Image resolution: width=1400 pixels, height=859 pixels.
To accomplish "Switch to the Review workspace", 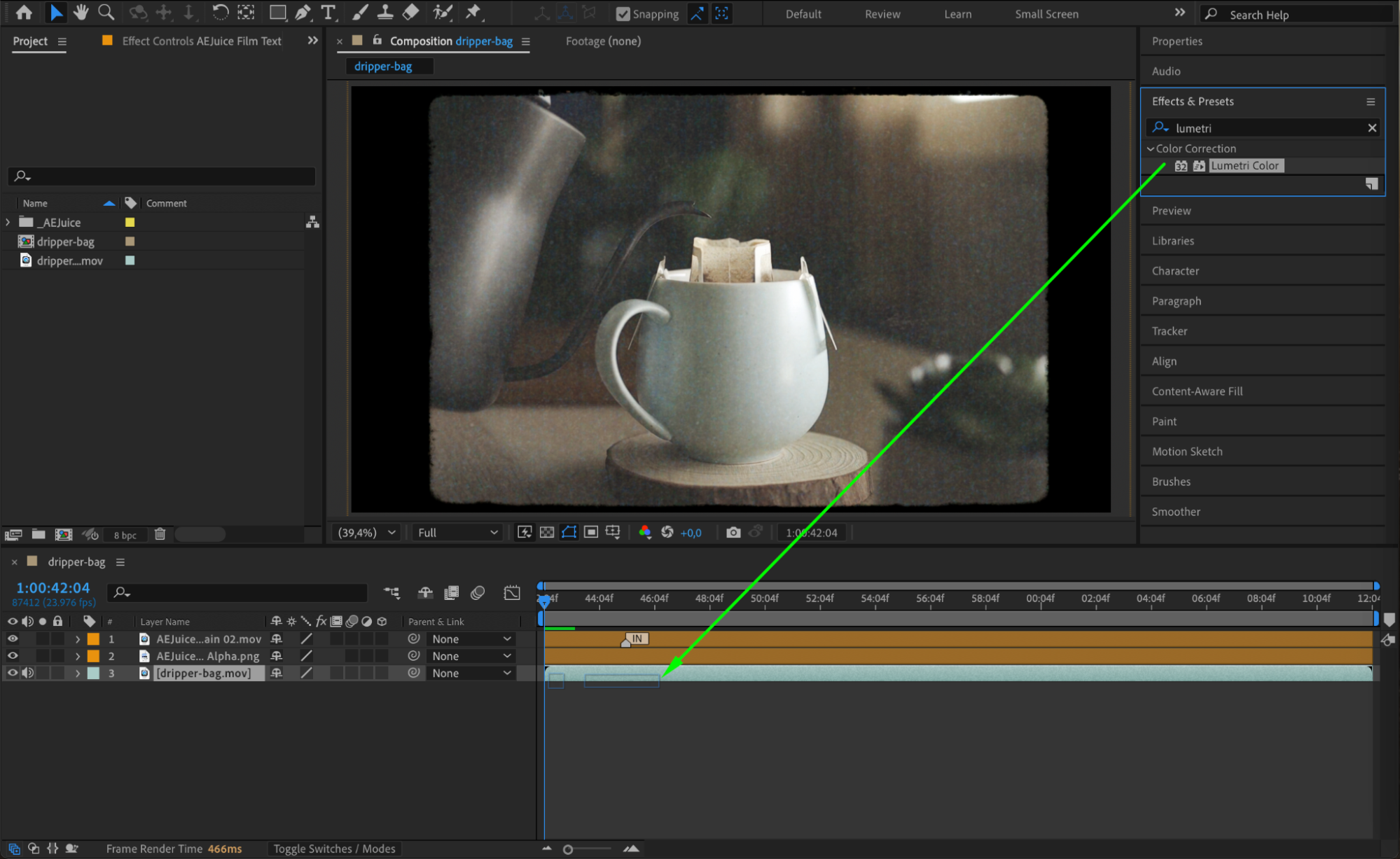I will point(882,14).
